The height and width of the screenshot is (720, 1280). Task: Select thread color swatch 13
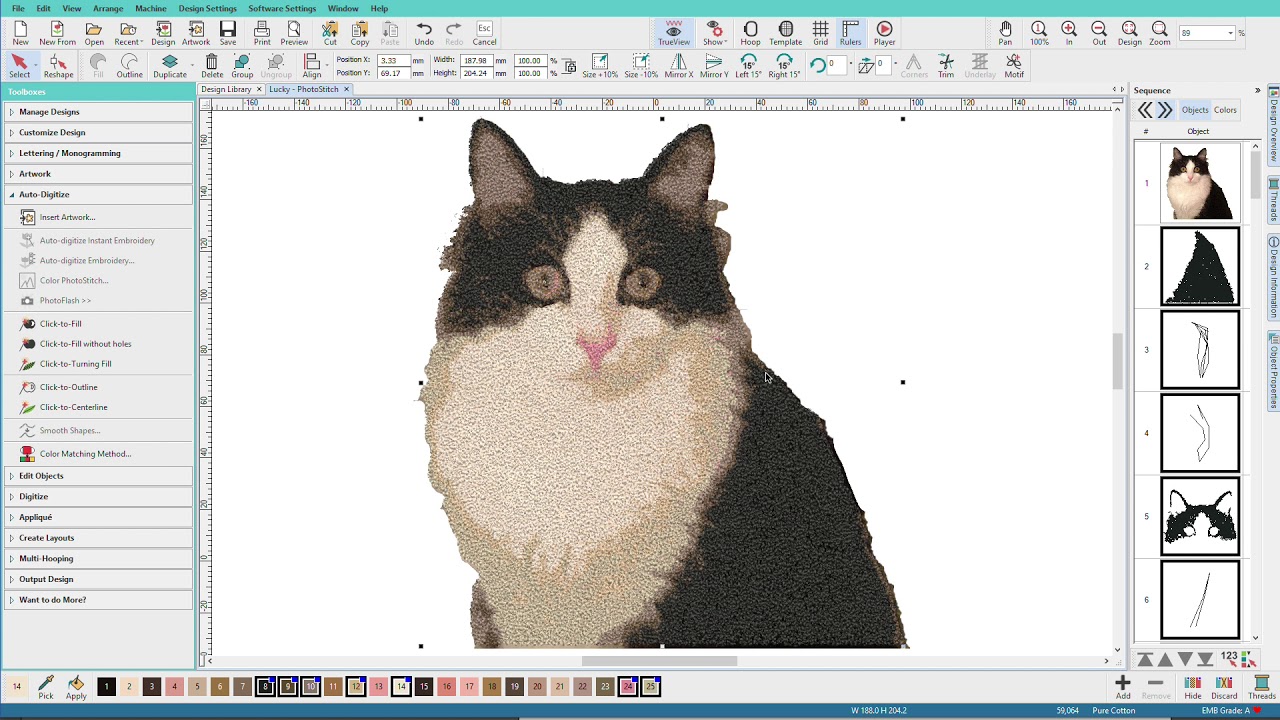[378, 686]
